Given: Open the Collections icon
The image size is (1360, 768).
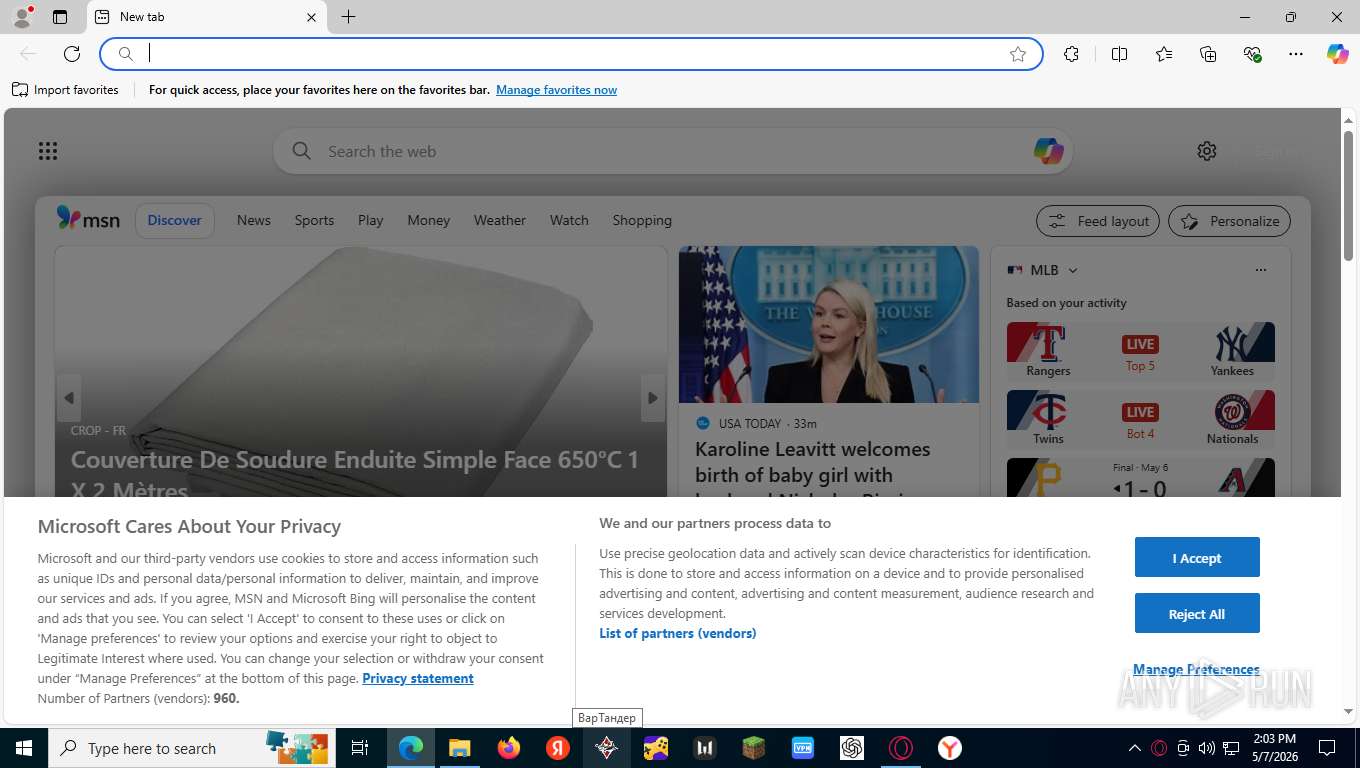Looking at the screenshot, I should 1208,54.
